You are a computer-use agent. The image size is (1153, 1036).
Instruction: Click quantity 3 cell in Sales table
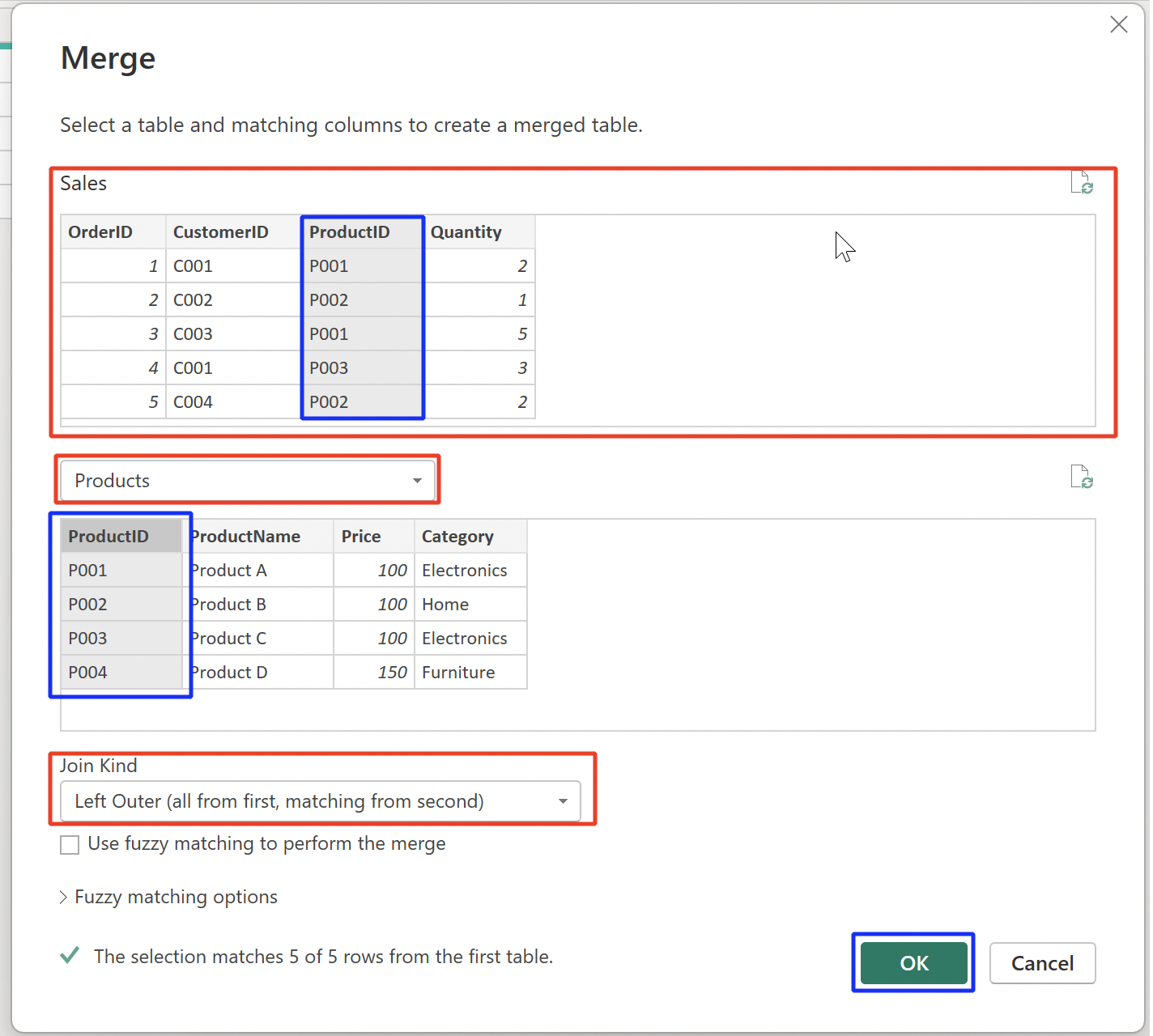click(479, 368)
